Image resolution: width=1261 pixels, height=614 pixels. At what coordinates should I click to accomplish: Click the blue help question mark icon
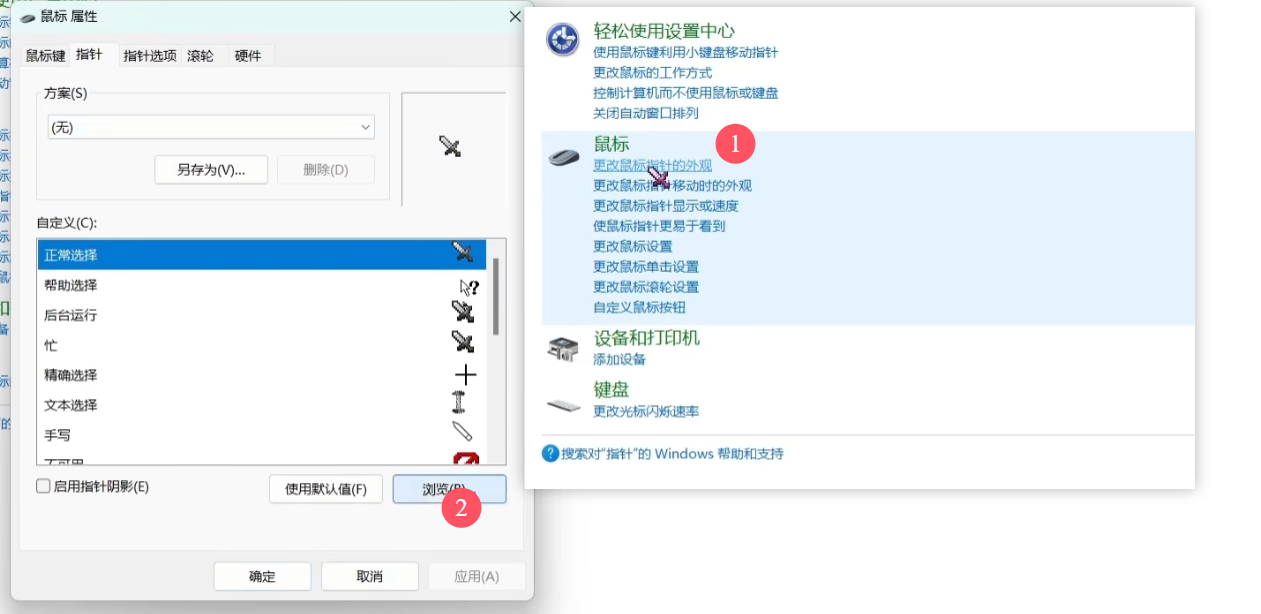550,453
